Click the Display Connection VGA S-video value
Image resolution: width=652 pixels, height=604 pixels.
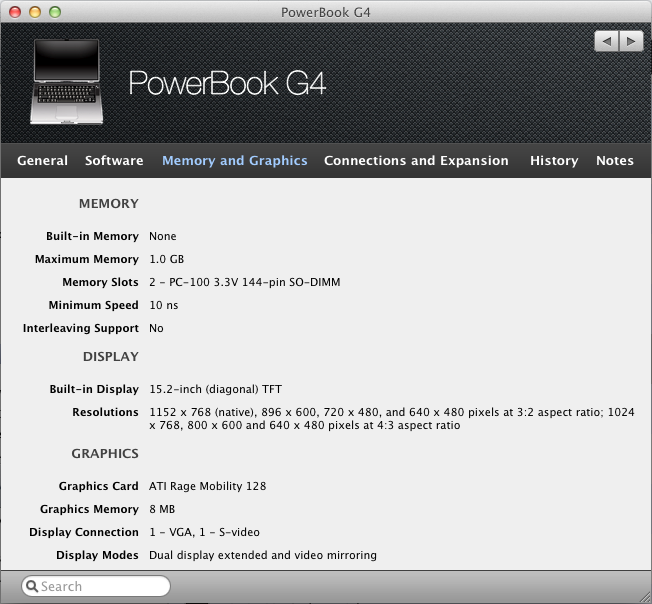(x=204, y=532)
